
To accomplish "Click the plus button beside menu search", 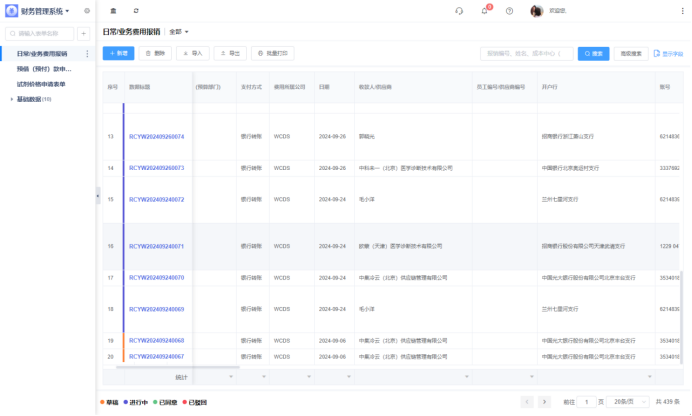I will coord(84,33).
